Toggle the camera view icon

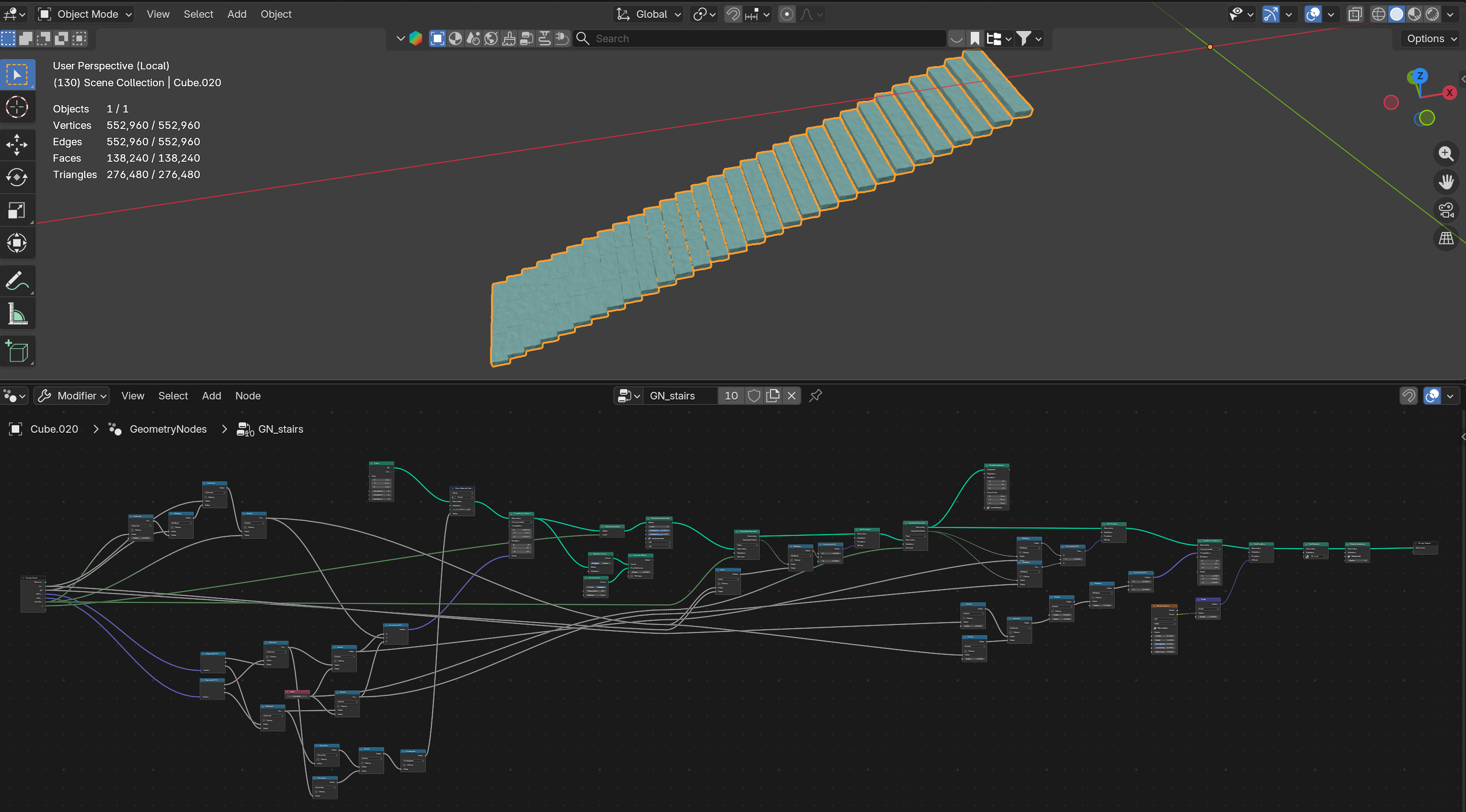(x=1446, y=210)
